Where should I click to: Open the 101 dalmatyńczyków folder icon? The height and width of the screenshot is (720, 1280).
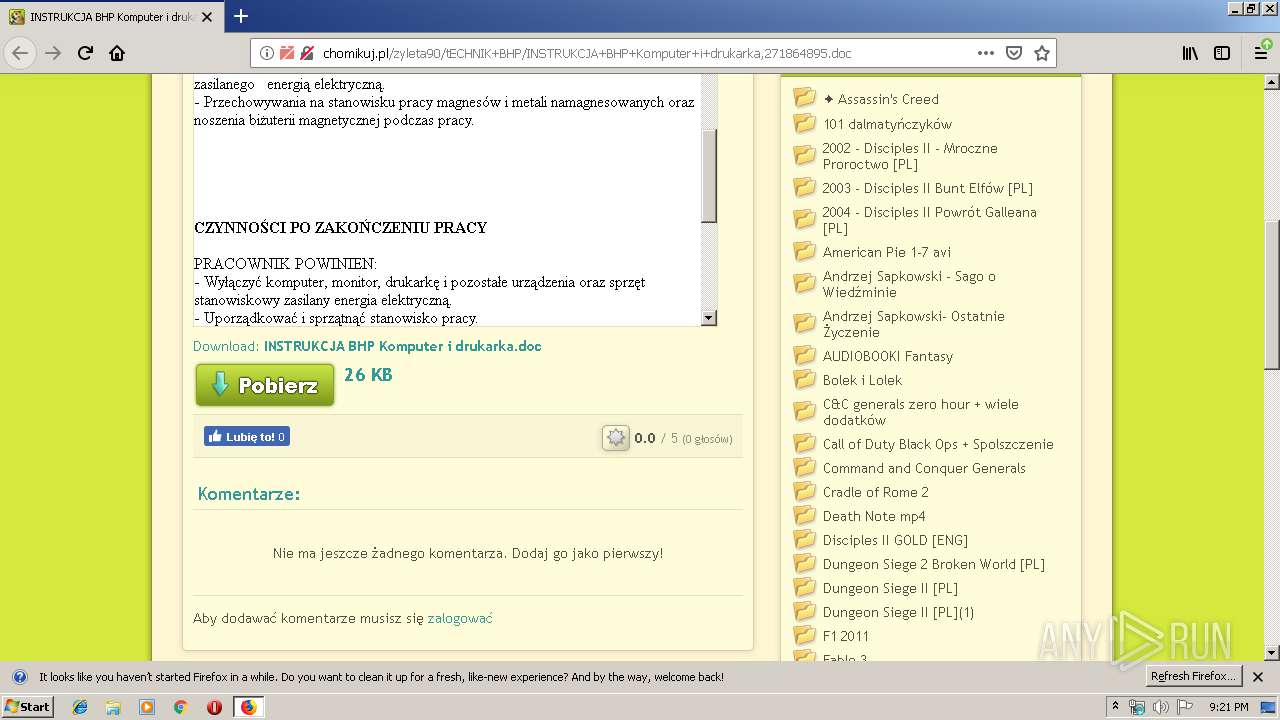point(805,123)
